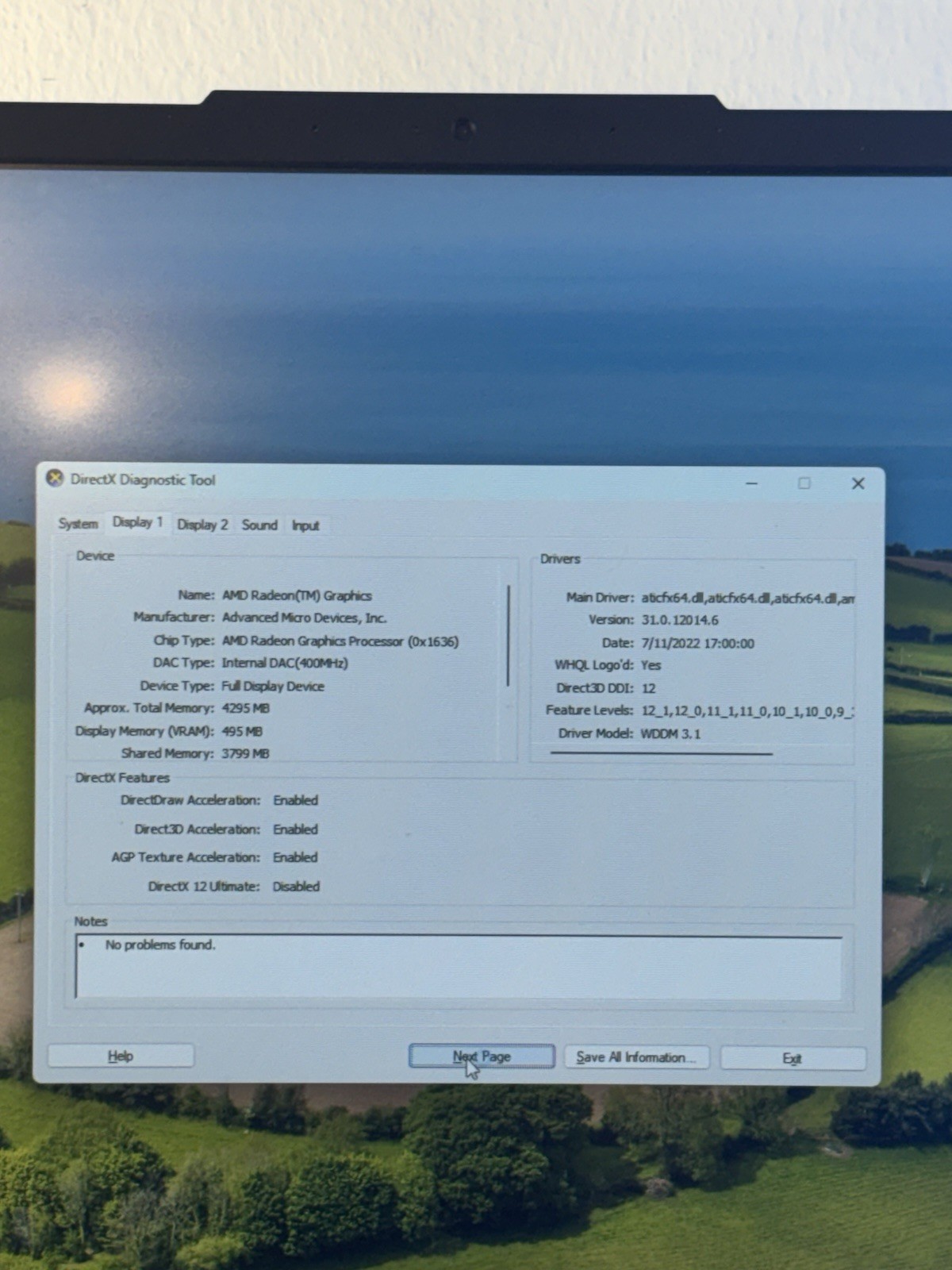Go to Next Page
This screenshot has height=1270, width=952.
[482, 1056]
